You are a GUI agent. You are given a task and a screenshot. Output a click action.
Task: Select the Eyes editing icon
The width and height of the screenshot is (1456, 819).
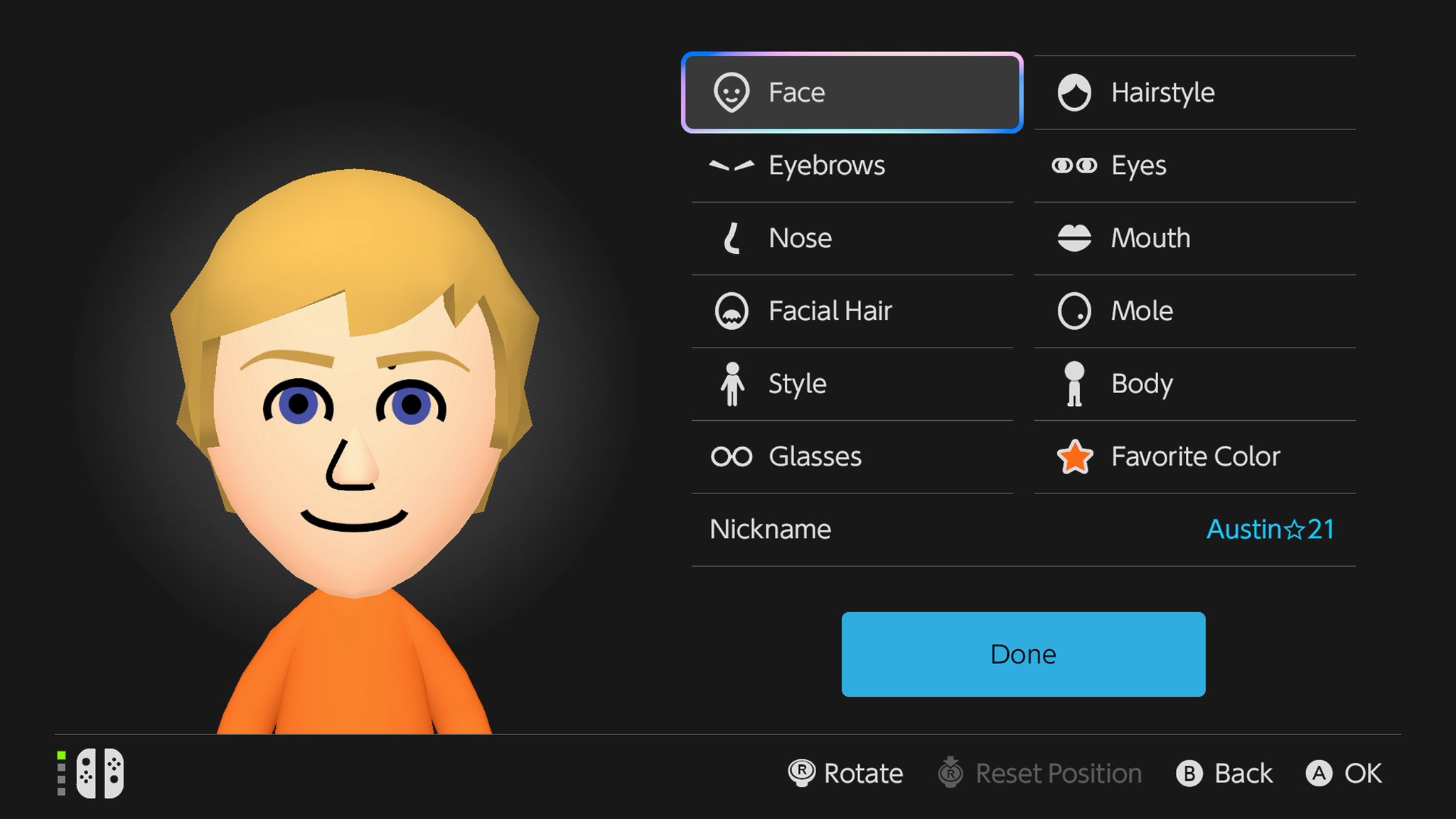[x=1074, y=165]
